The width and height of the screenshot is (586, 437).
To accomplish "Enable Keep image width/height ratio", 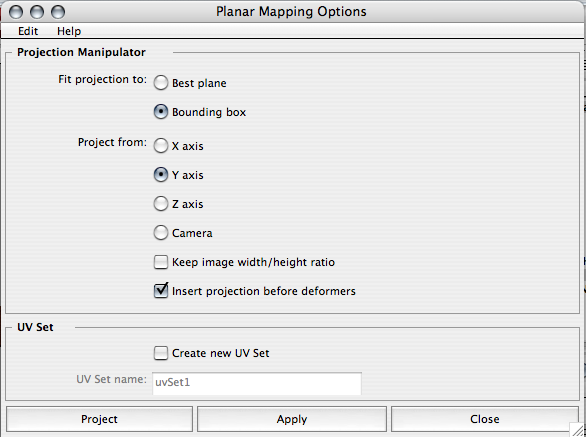I will (x=161, y=262).
